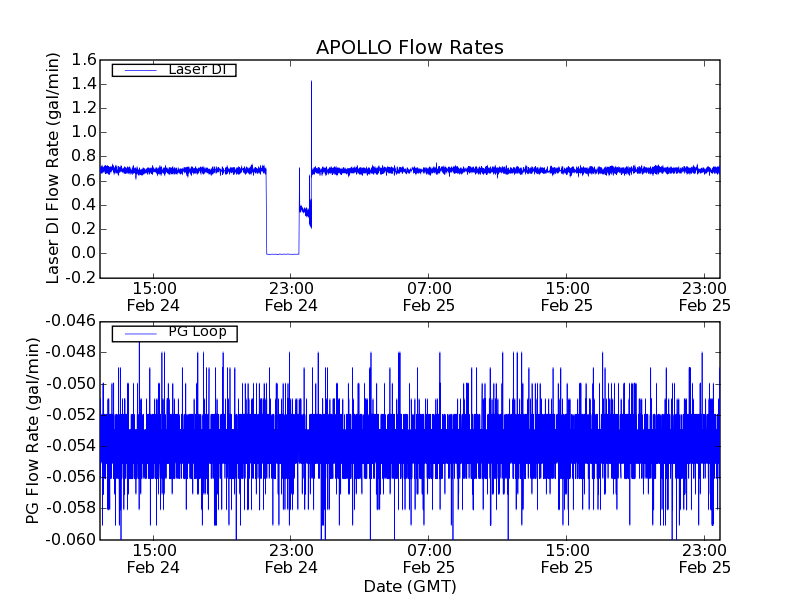Click the blue line sample in Laser DI legend

pos(137,70)
